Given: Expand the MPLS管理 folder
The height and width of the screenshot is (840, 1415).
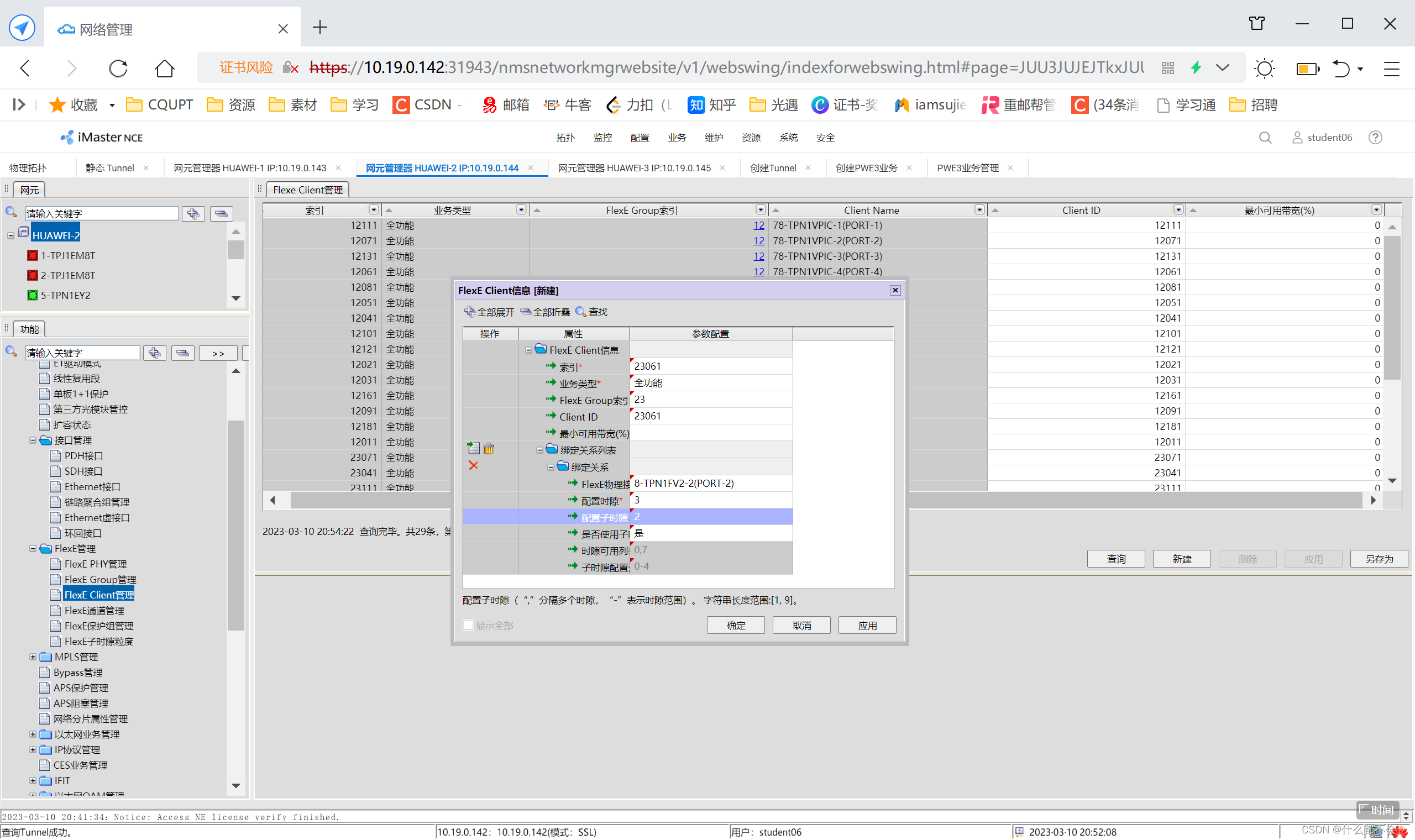Looking at the screenshot, I should point(33,657).
